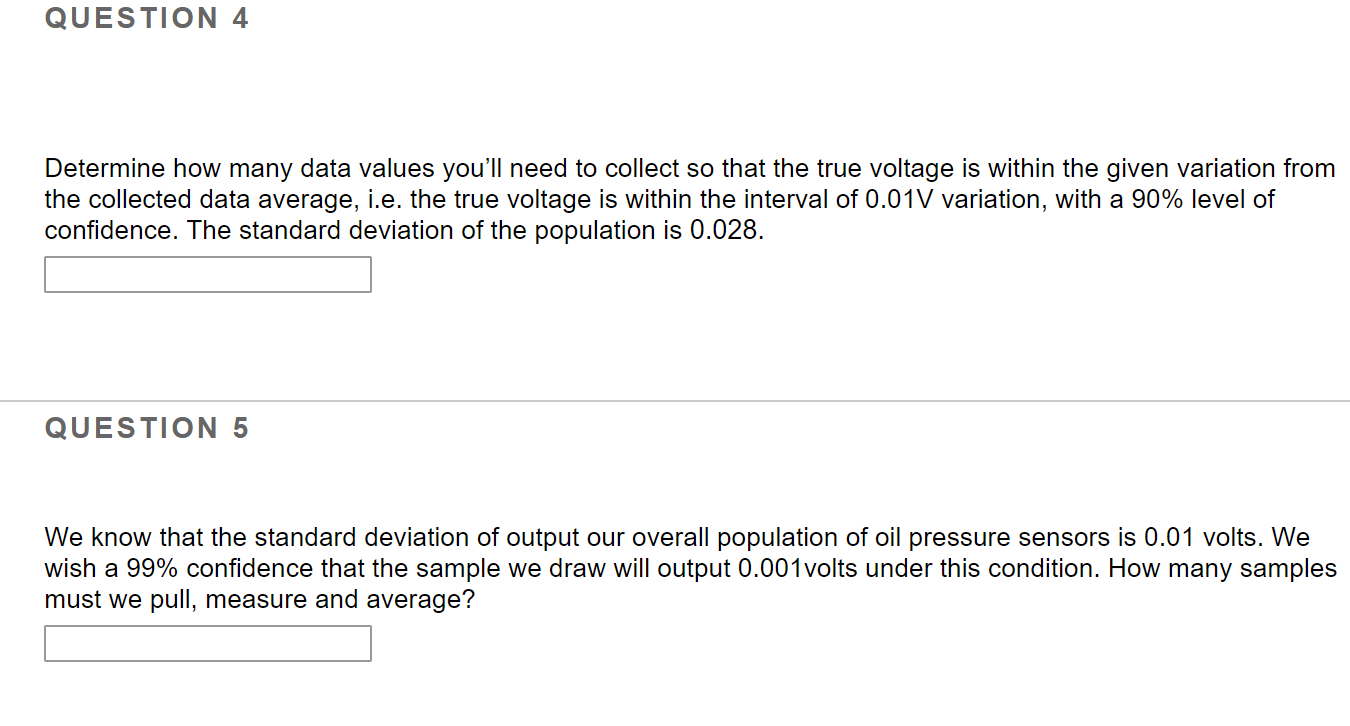Image resolution: width=1350 pixels, height=726 pixels.
Task: Click the divider line between the questions
Action: (675, 400)
